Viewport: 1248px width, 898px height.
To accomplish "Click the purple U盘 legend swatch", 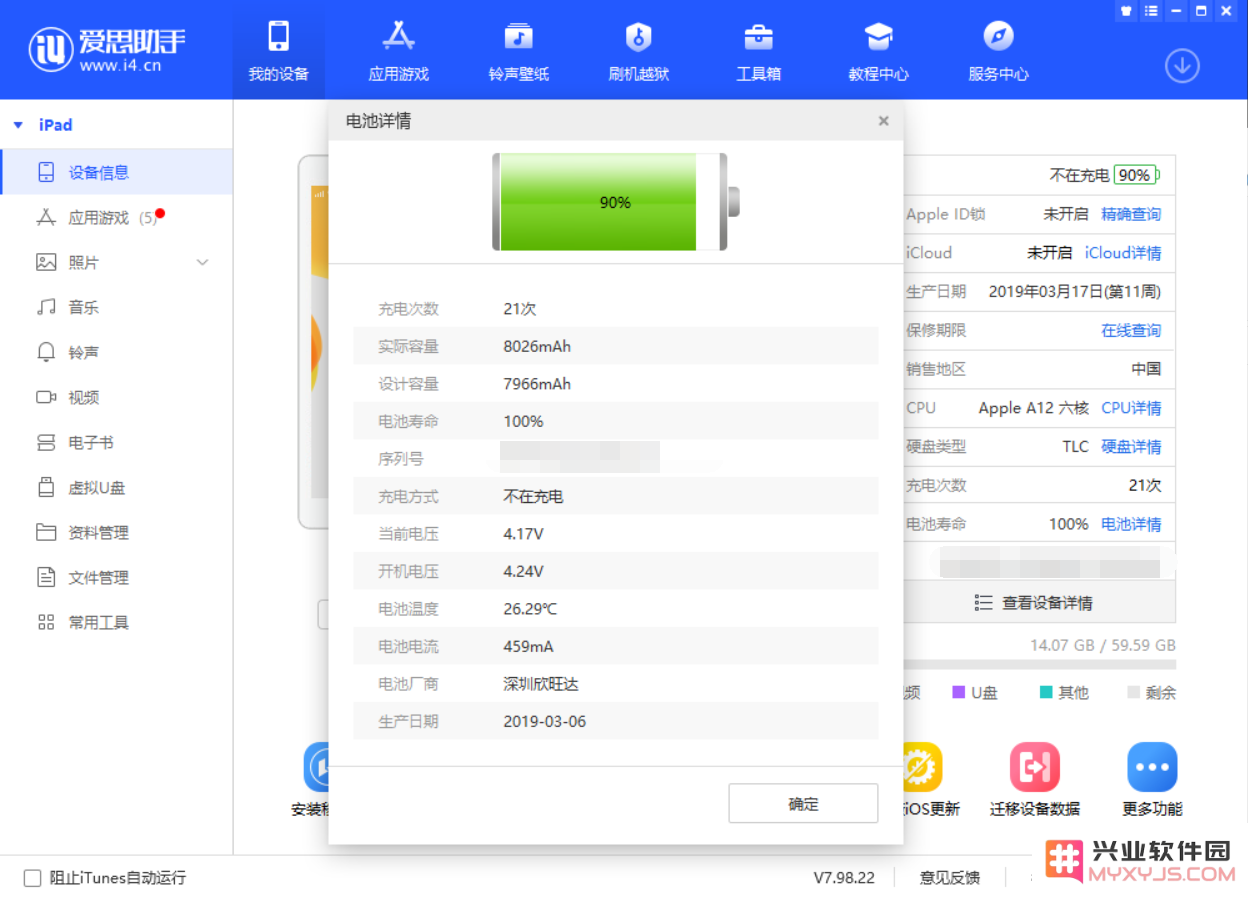I will [958, 692].
